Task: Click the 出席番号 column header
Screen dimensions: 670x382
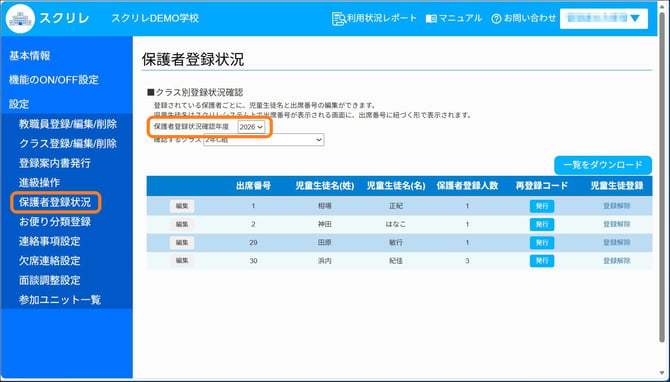Action: click(253, 186)
